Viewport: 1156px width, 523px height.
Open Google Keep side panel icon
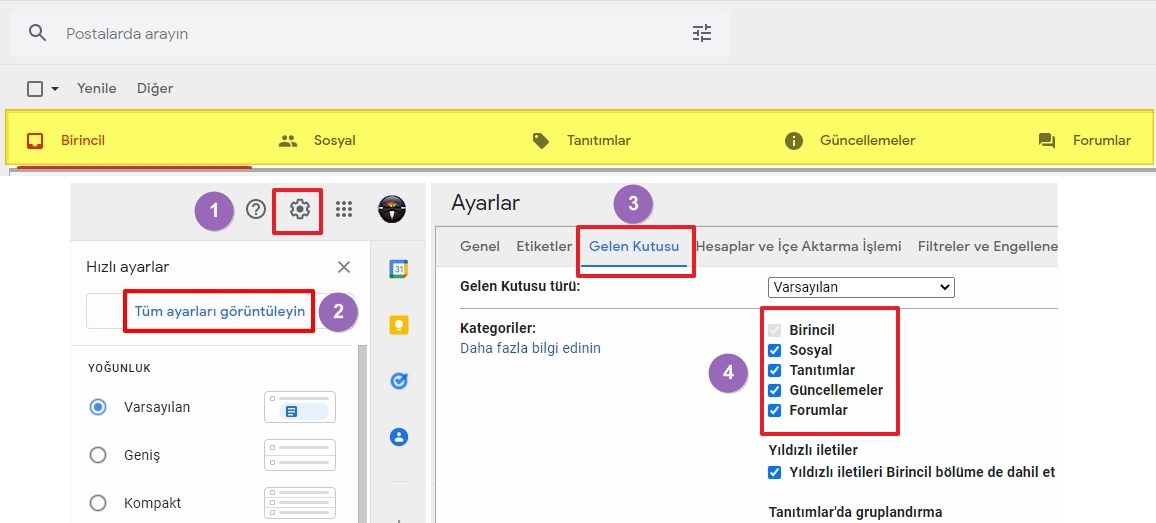[399, 325]
